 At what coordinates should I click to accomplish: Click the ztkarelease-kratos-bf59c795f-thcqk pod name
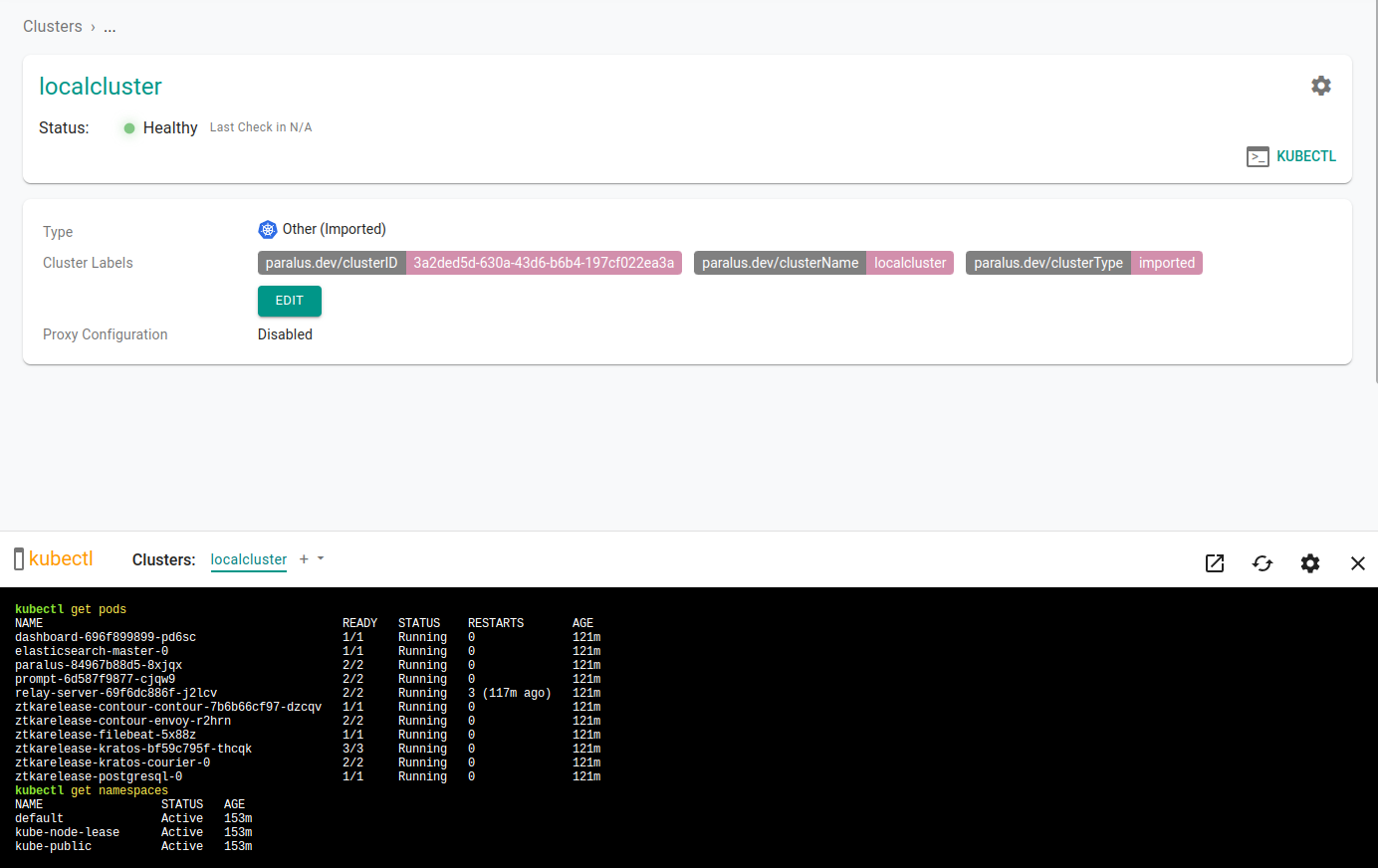pos(133,749)
